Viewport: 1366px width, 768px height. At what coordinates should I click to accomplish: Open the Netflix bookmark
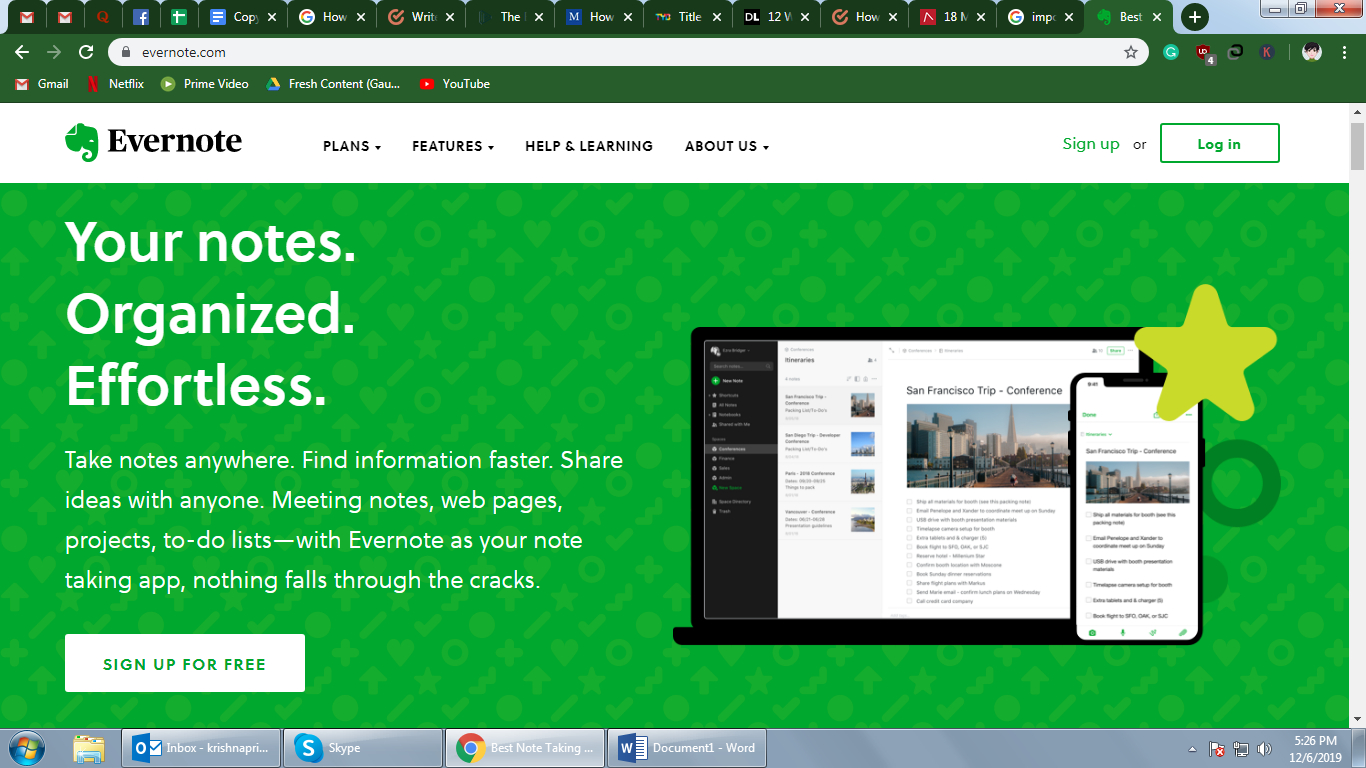(x=115, y=84)
